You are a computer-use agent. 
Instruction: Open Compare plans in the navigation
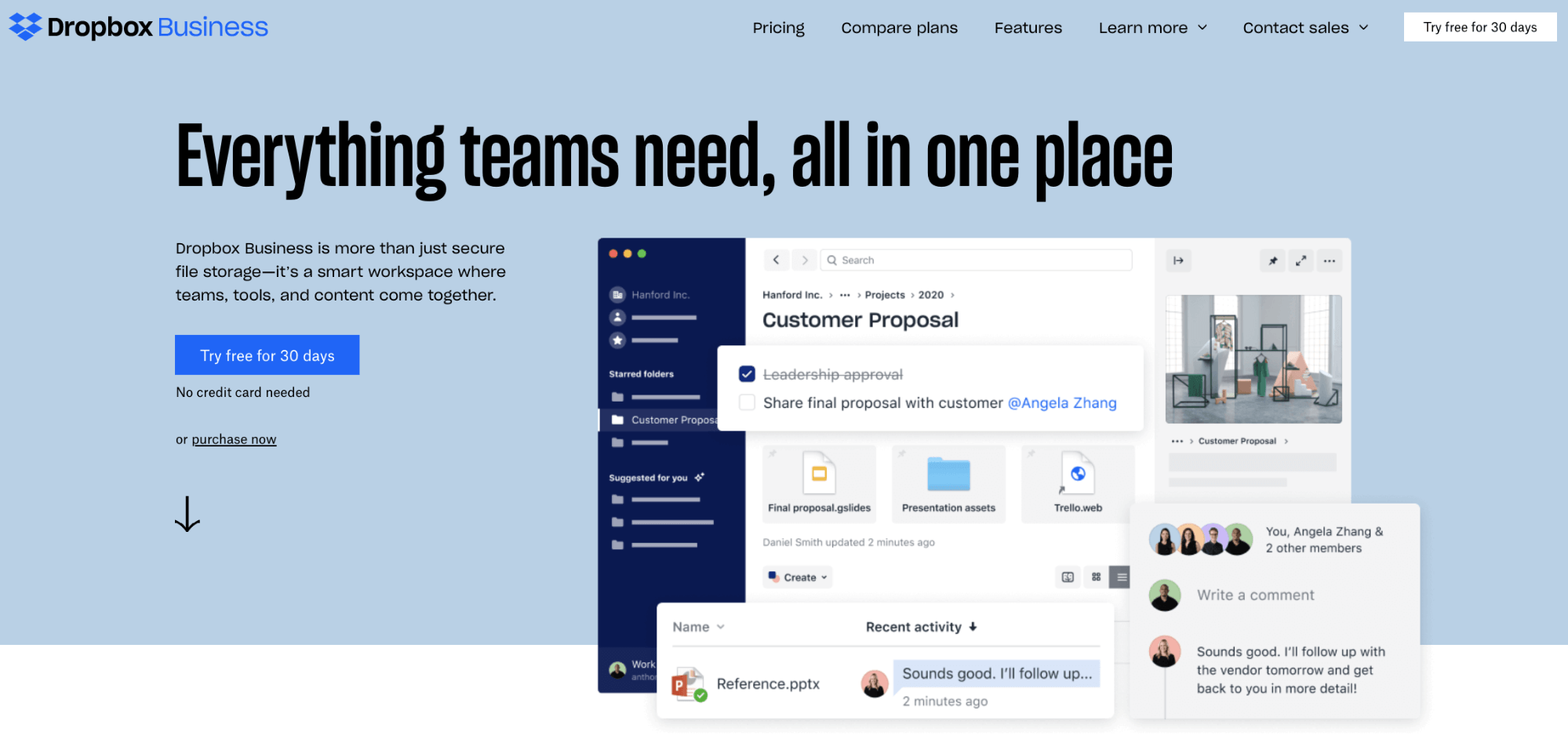click(899, 27)
